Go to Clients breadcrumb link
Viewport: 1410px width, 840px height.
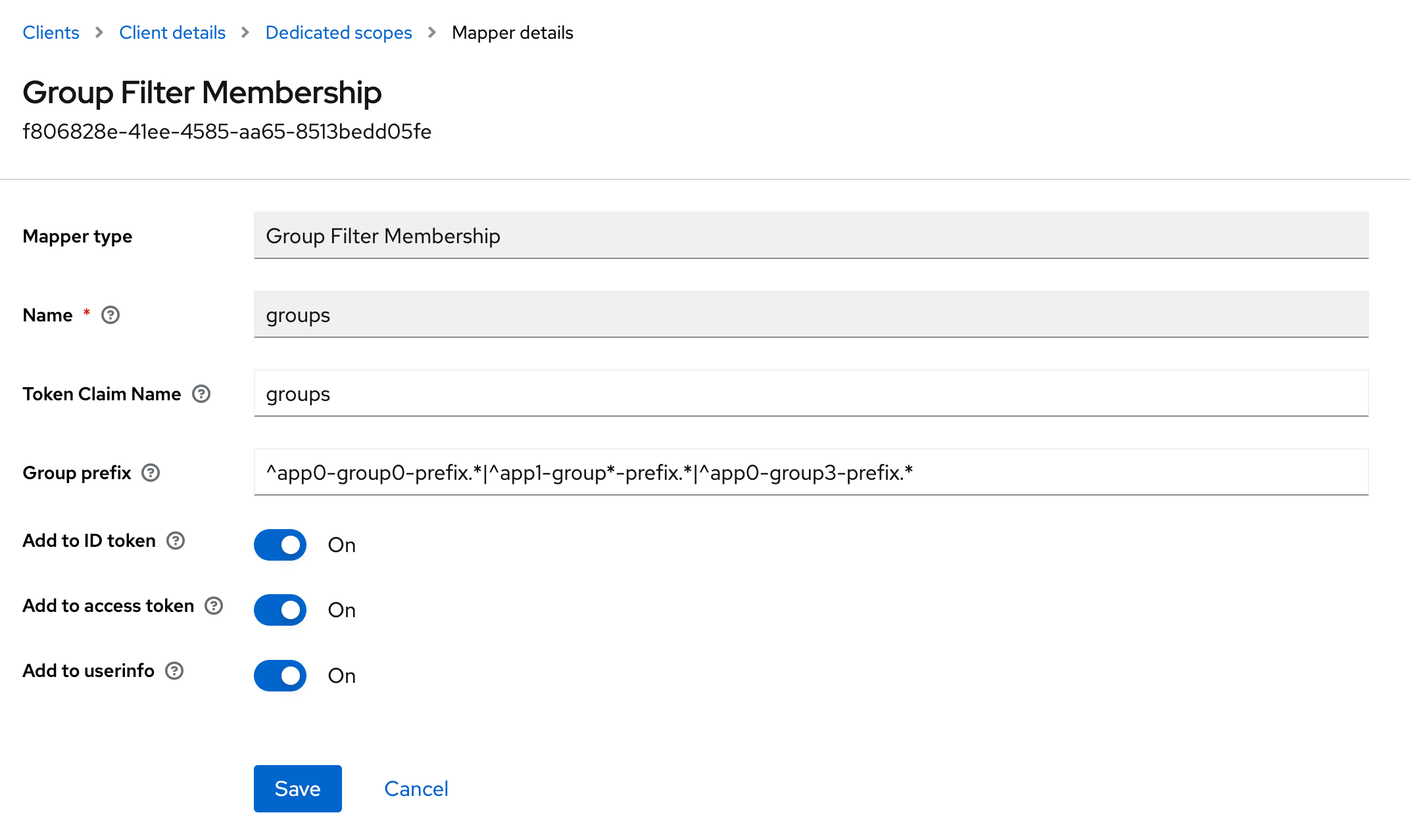coord(51,33)
